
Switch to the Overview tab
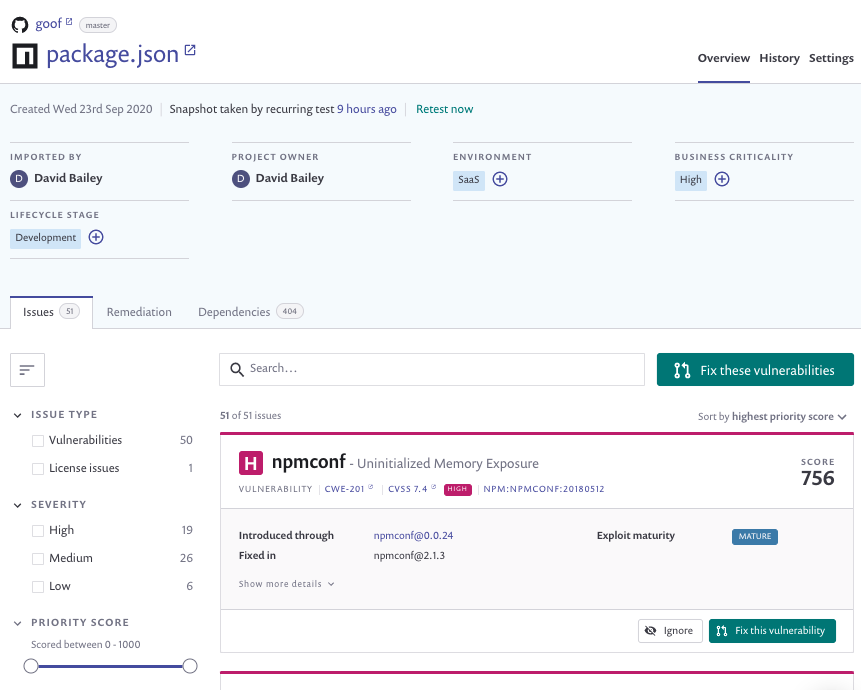723,58
